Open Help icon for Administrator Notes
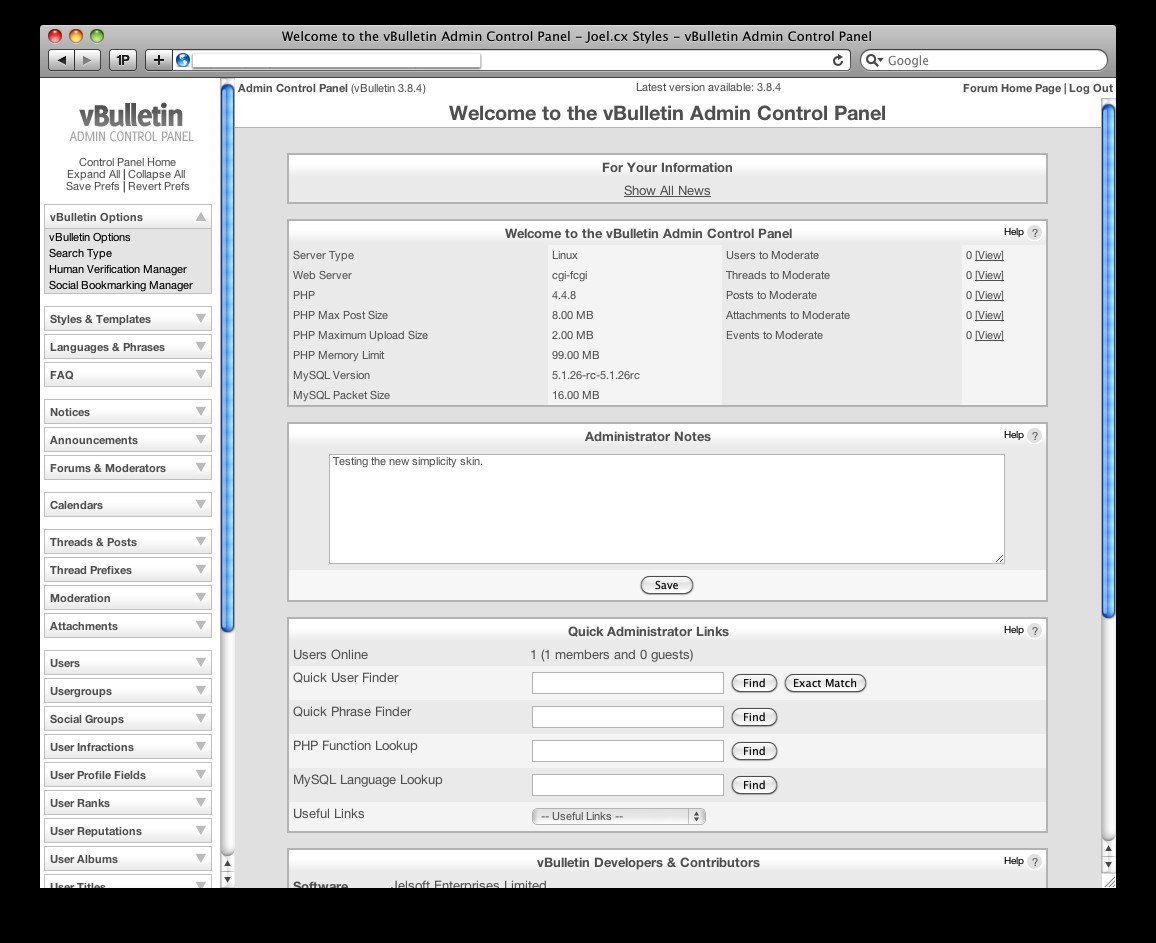This screenshot has width=1156, height=943. 1034,436
